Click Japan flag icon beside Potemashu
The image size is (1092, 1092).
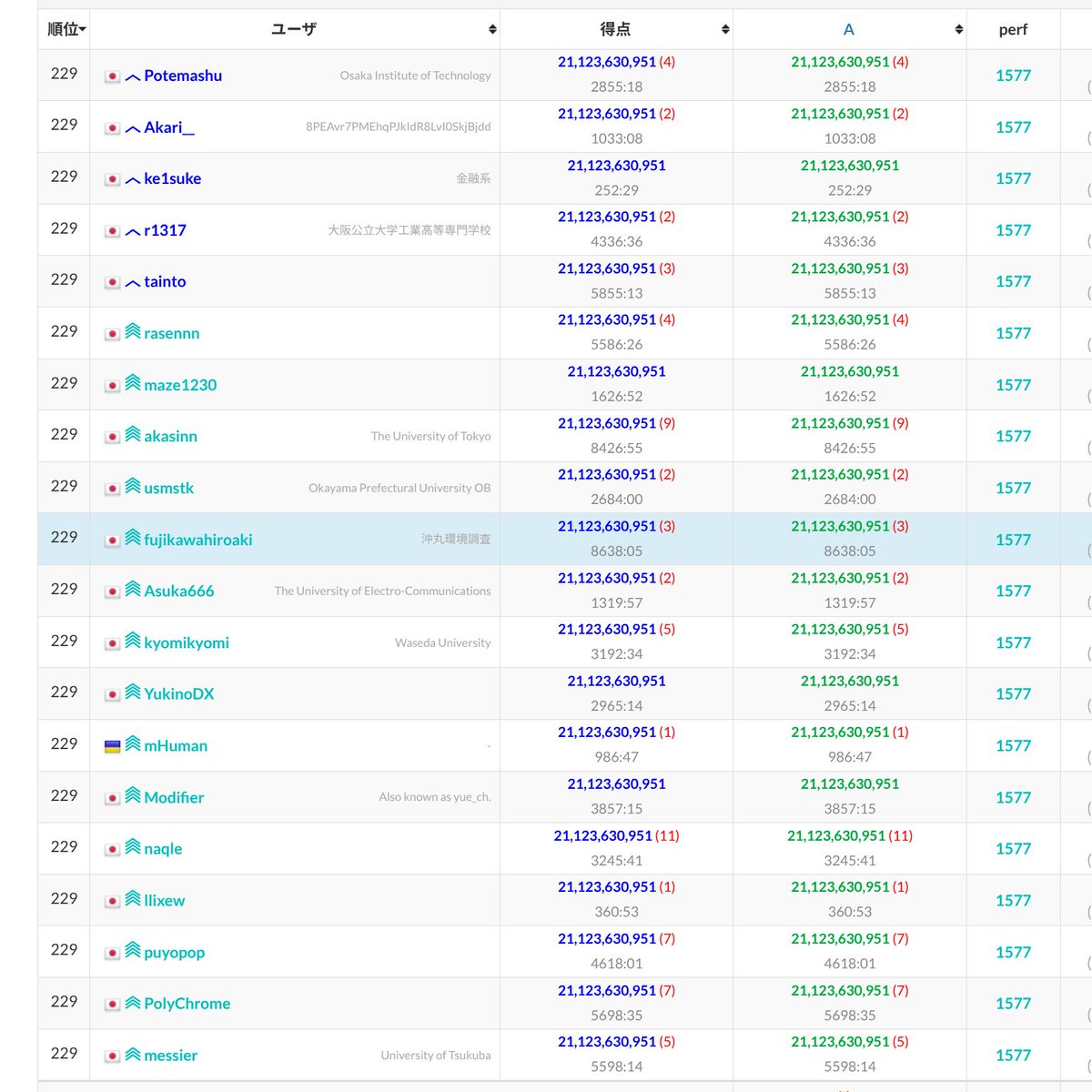coord(113,76)
